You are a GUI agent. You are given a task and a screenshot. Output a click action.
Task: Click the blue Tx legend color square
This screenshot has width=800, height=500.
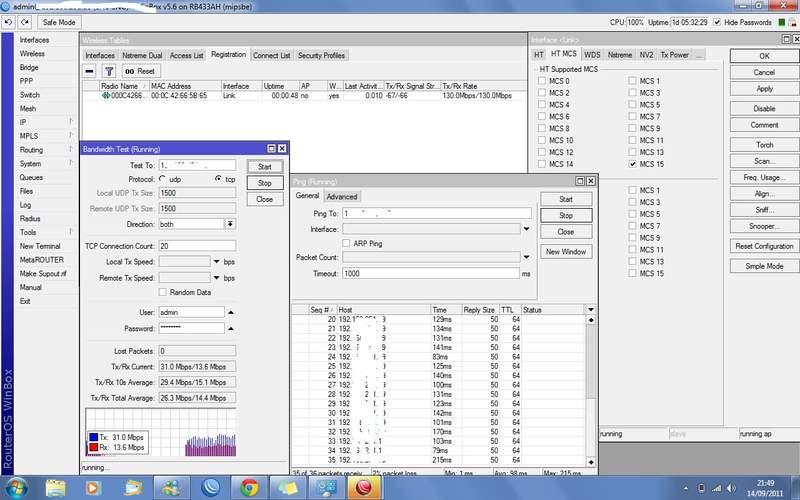pyautogui.click(x=93, y=437)
